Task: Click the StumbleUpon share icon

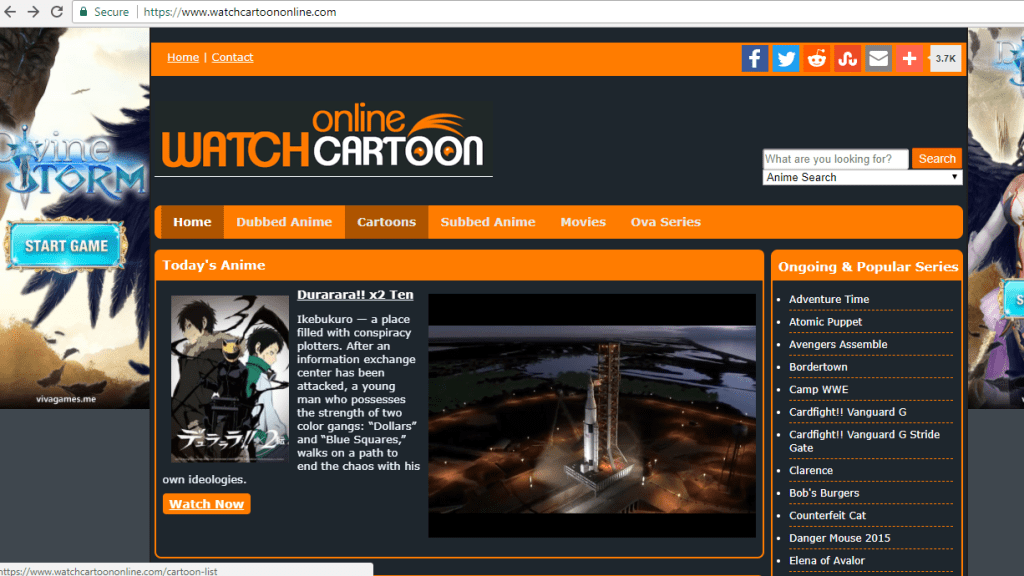Action: tap(848, 59)
